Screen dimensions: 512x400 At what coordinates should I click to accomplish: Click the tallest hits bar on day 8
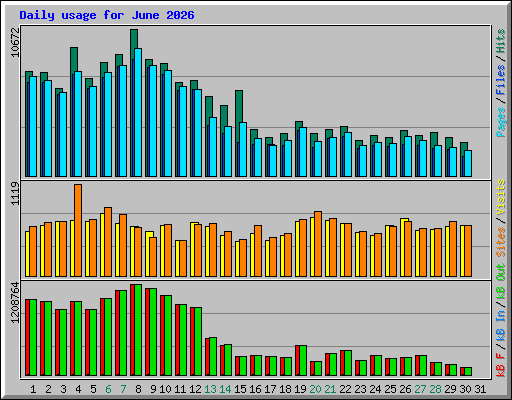134,39
